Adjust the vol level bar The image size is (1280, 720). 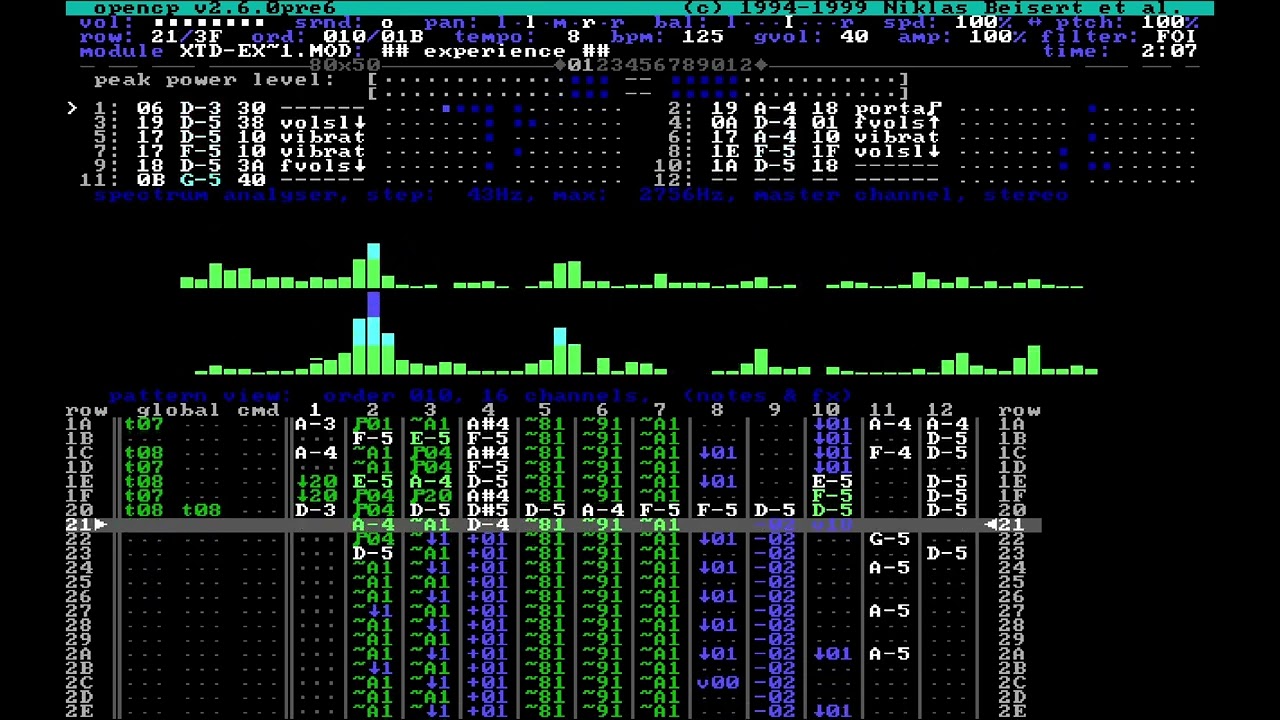click(x=209, y=22)
